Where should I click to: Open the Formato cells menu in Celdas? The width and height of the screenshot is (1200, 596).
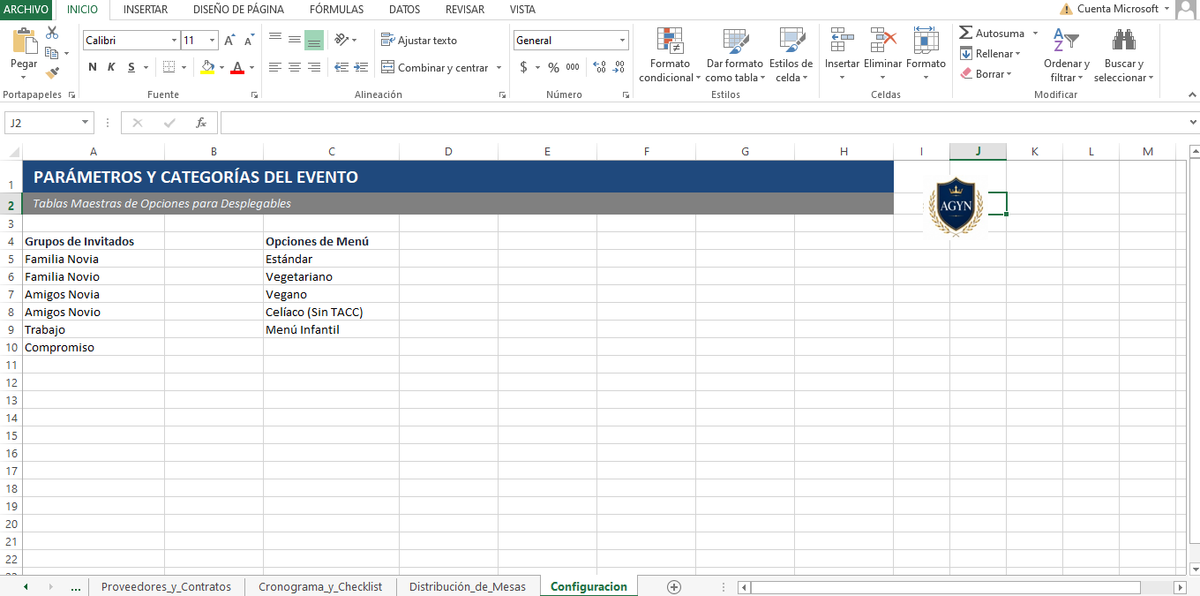(x=926, y=56)
